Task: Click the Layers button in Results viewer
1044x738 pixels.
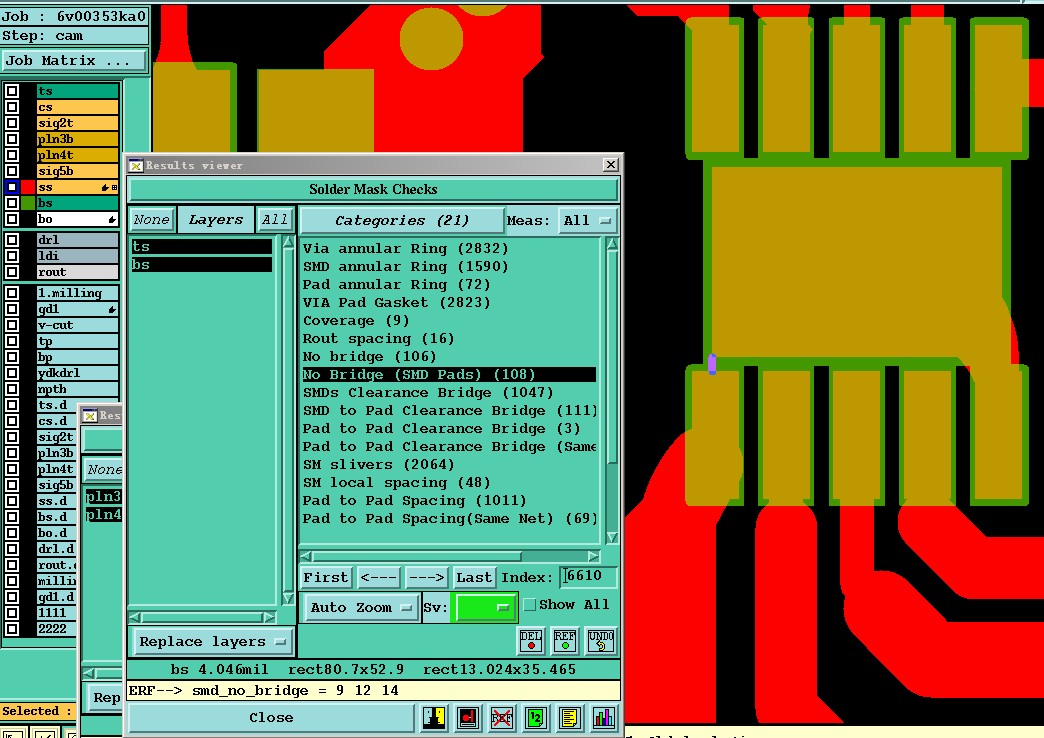Action: pyautogui.click(x=216, y=220)
